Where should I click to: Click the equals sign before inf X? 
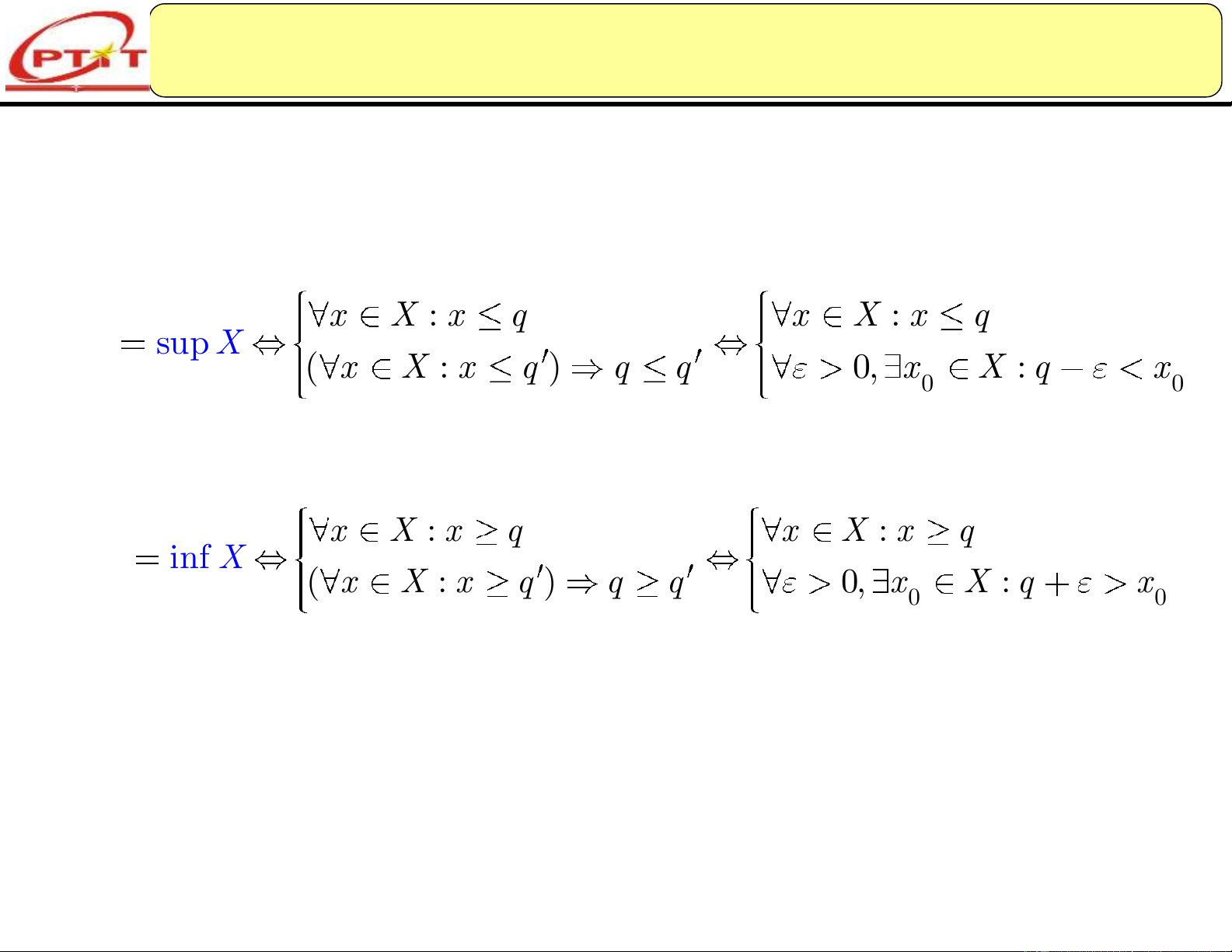(x=147, y=559)
